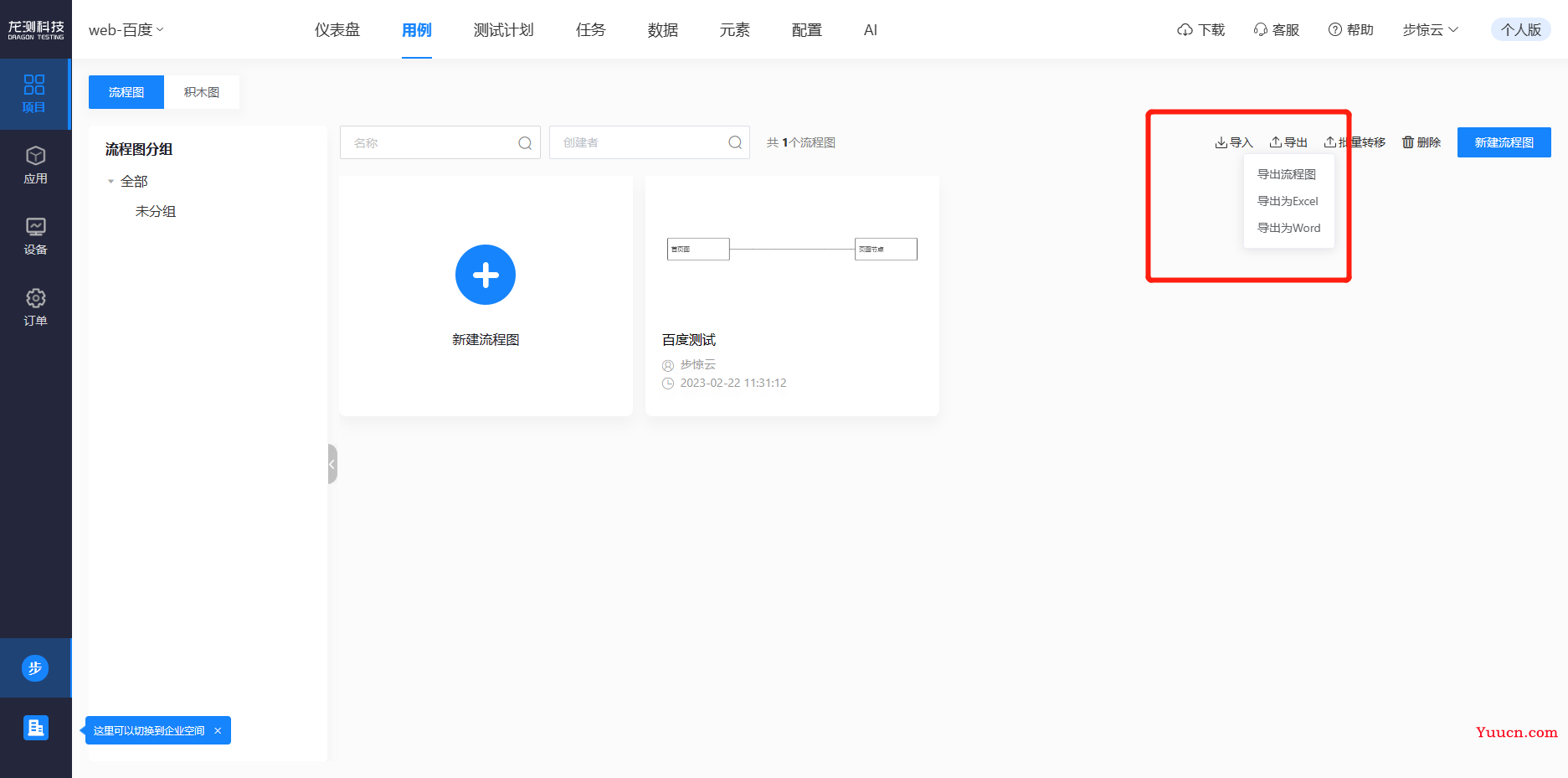1568x778 pixels.
Task: Click the search icon in 创建者 field
Action: click(735, 142)
